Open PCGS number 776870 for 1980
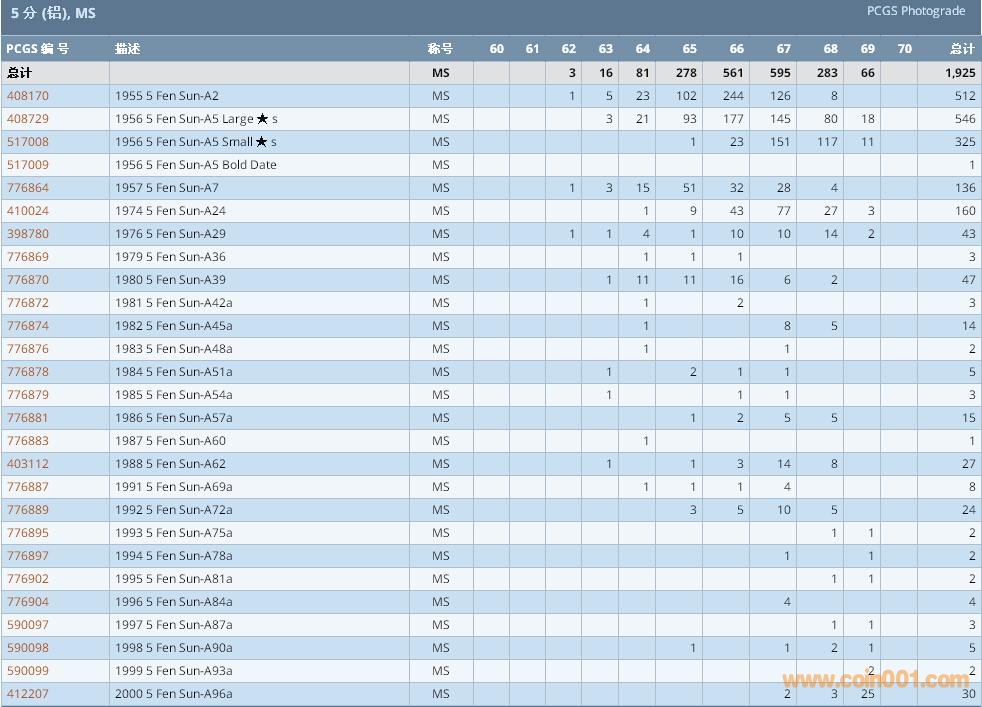 tap(28, 280)
